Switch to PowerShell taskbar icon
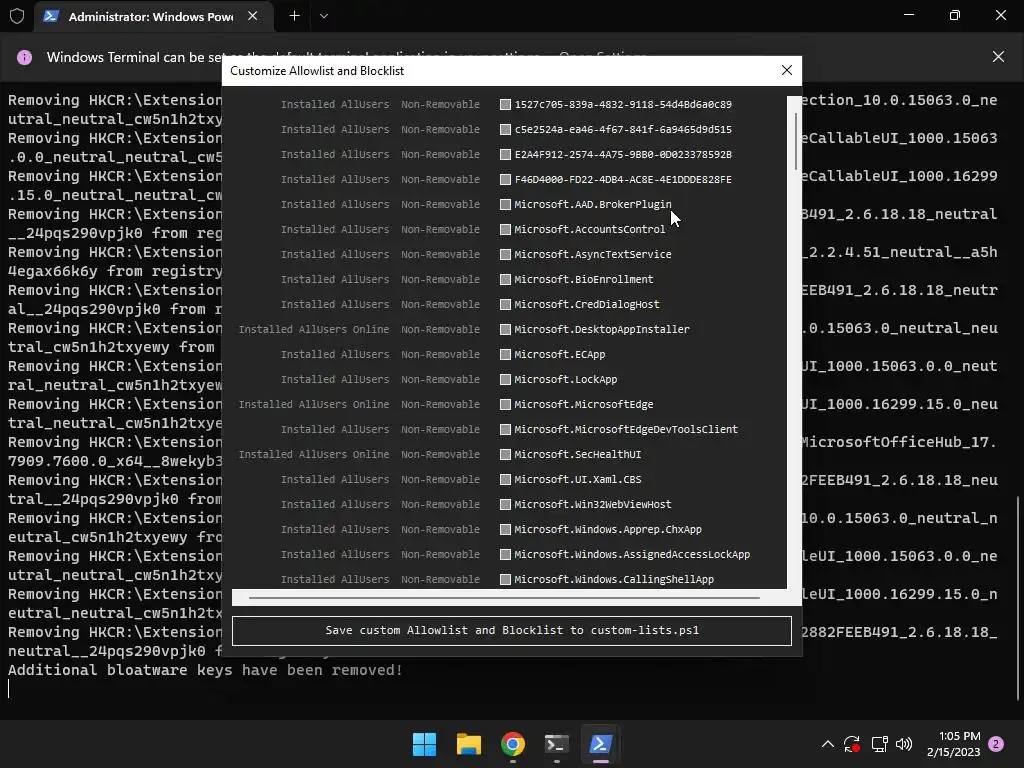The image size is (1024, 768). (600, 744)
